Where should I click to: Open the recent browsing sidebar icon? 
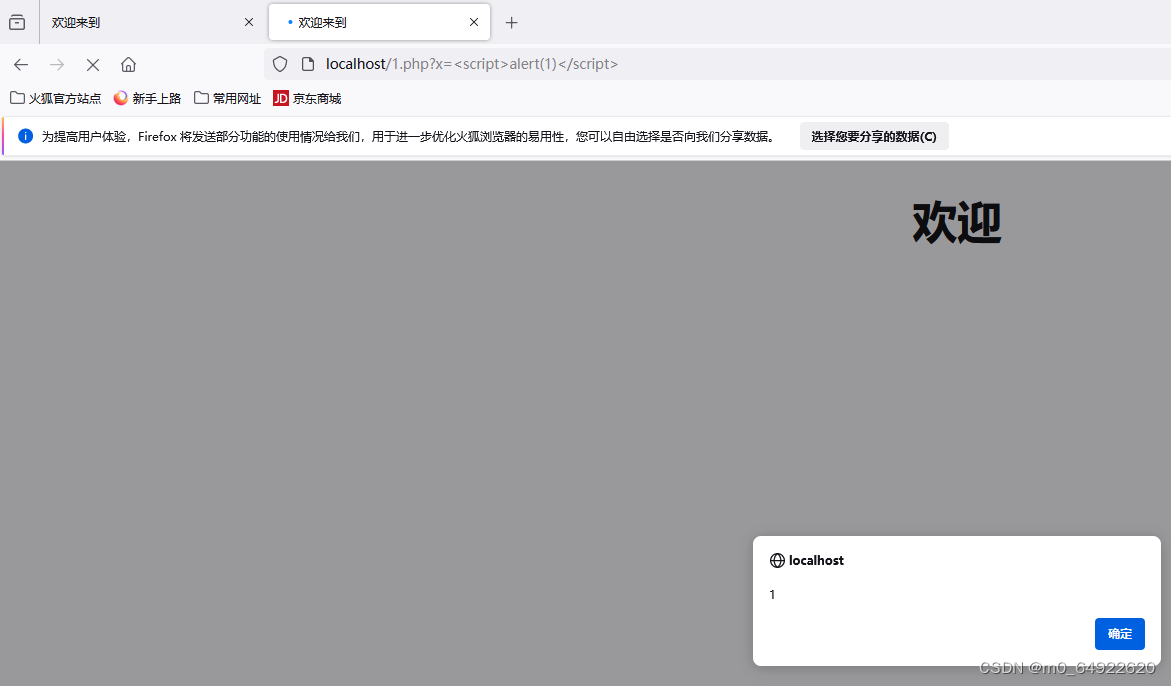click(x=17, y=22)
